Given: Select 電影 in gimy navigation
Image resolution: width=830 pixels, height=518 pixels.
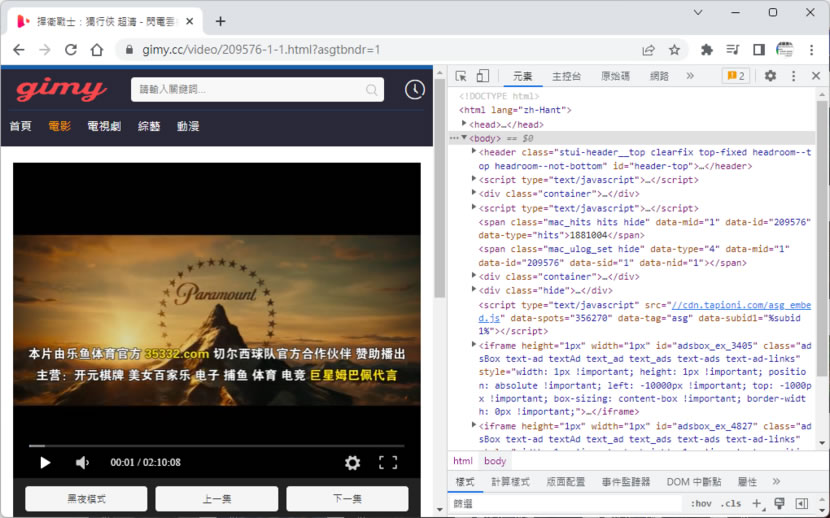Looking at the screenshot, I should [59, 126].
